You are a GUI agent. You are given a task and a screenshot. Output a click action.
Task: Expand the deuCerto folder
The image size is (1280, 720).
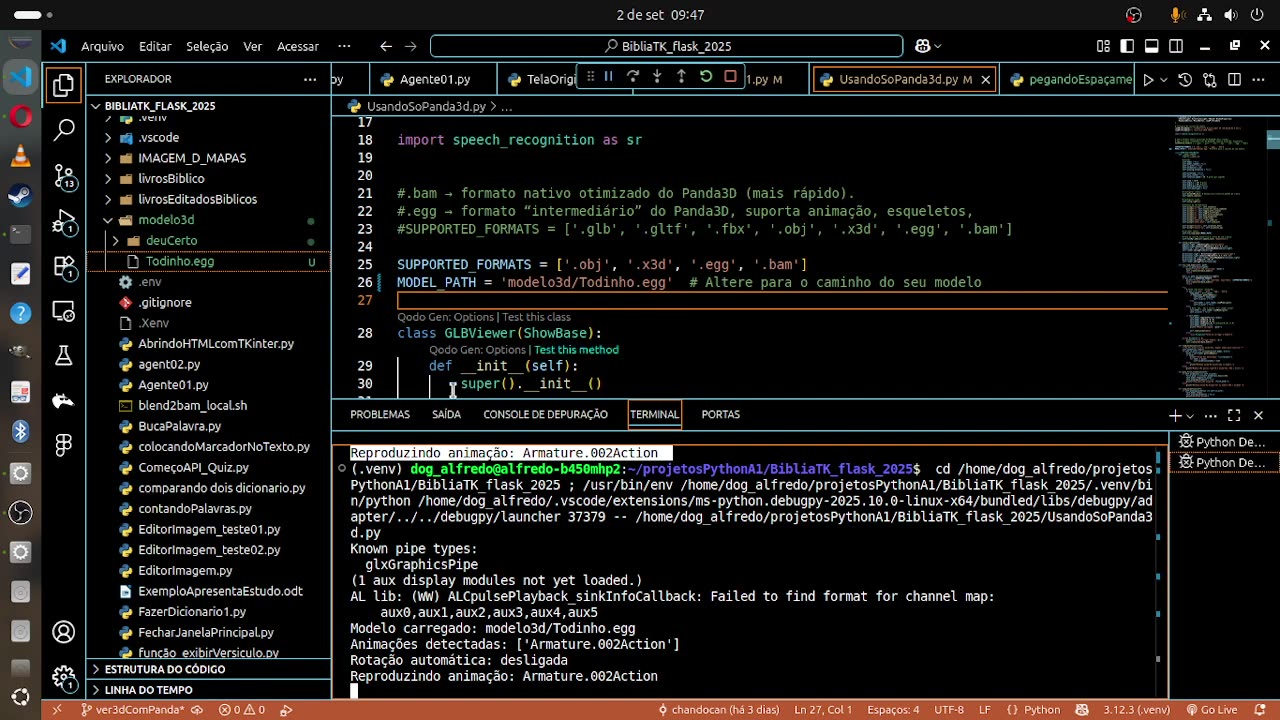pyautogui.click(x=115, y=241)
